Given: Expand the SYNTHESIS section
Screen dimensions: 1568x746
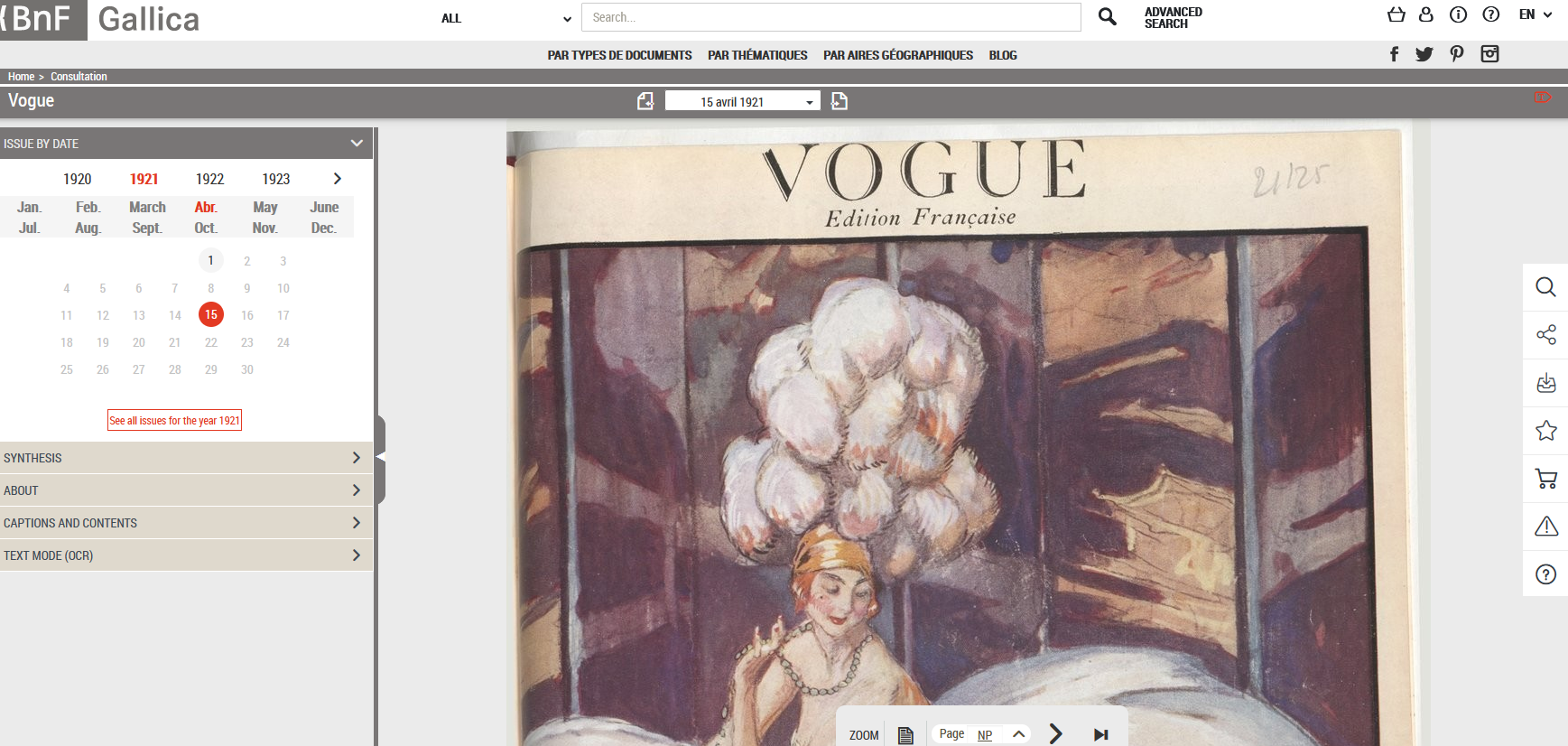Looking at the screenshot, I should [x=186, y=458].
